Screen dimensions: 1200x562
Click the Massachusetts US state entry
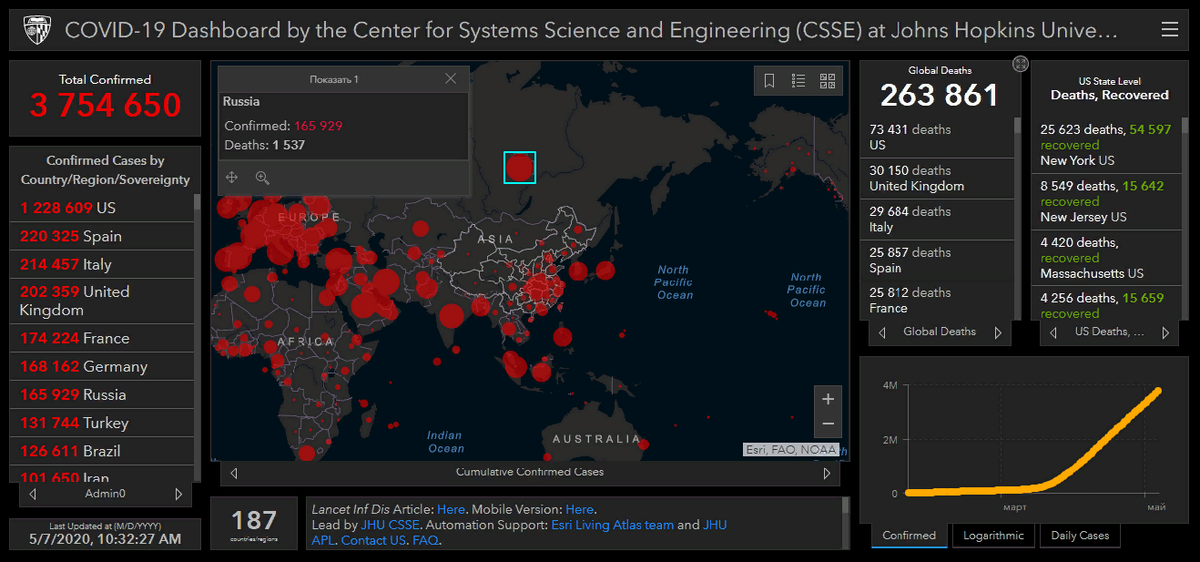[1107, 257]
